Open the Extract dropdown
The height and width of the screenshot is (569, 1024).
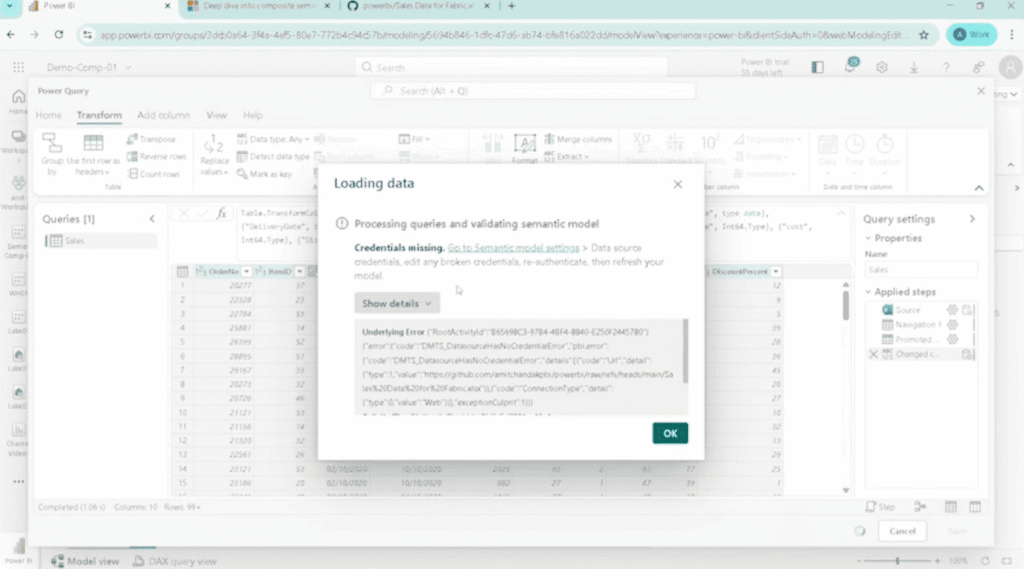click(x=566, y=157)
